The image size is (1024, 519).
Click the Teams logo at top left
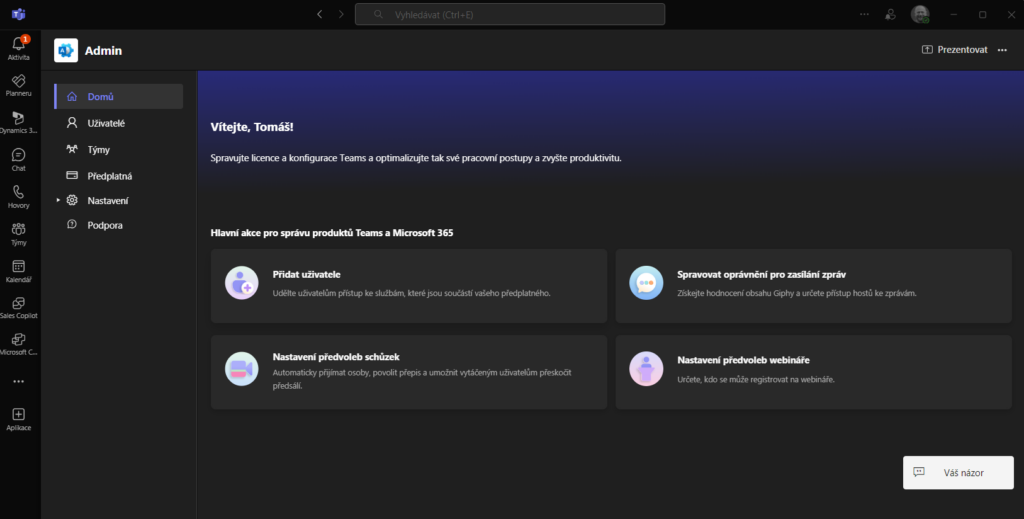(x=18, y=14)
